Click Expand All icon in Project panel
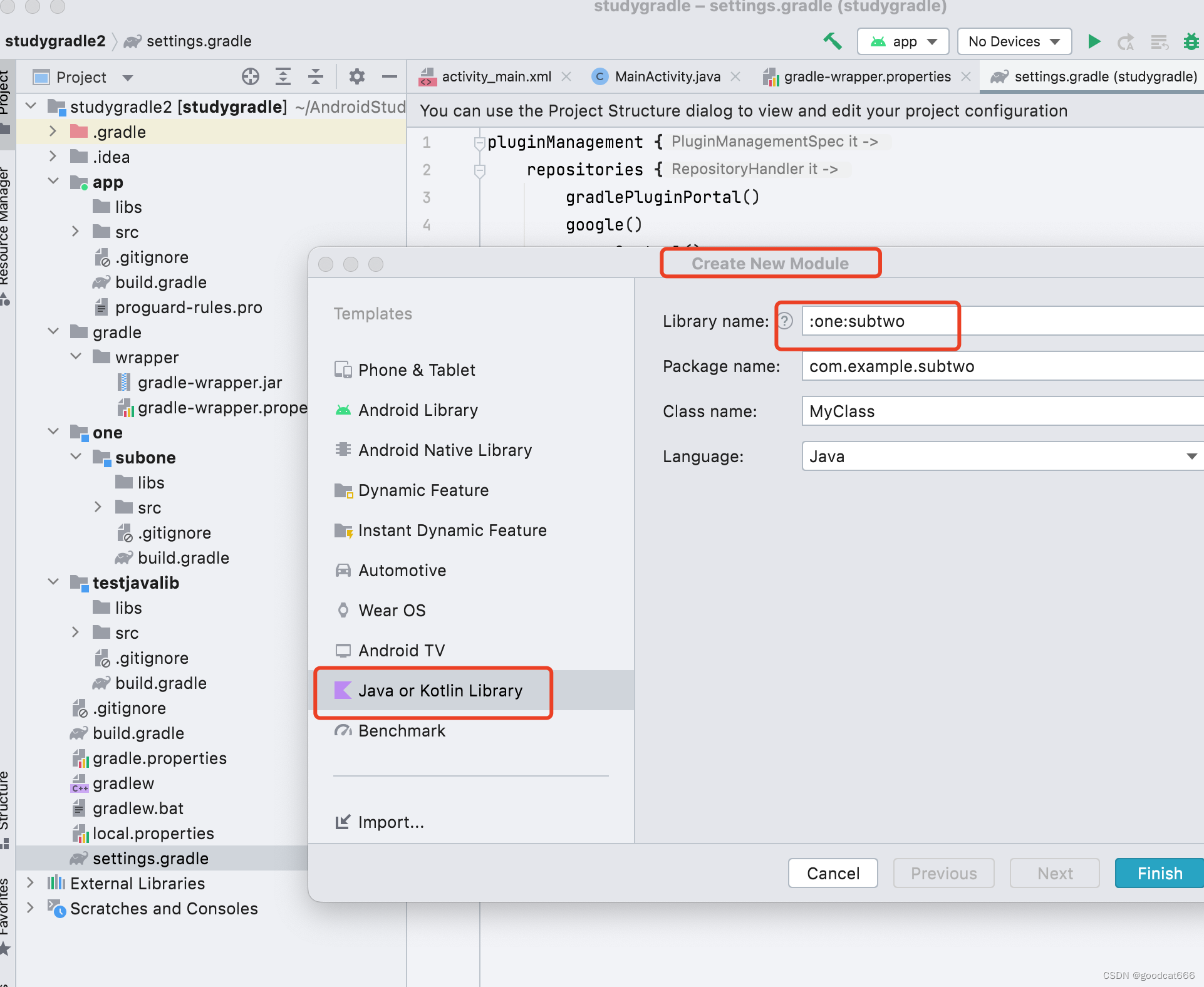 283,76
